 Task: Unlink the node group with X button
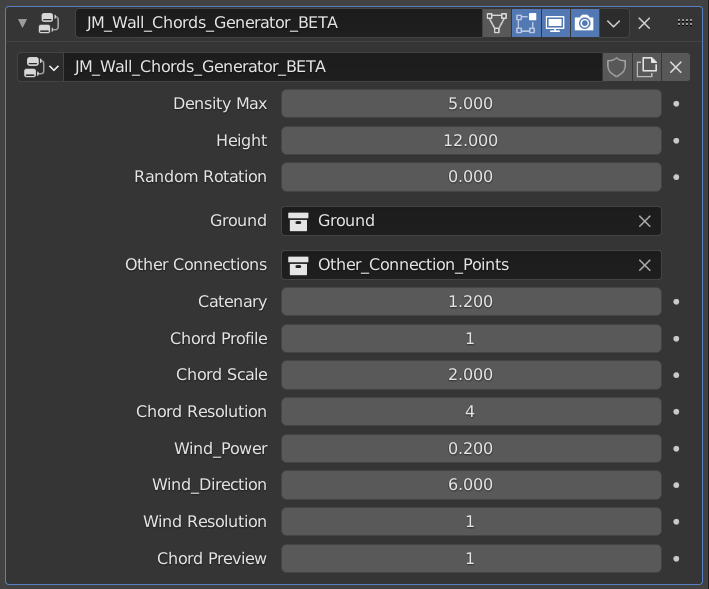pyautogui.click(x=676, y=67)
